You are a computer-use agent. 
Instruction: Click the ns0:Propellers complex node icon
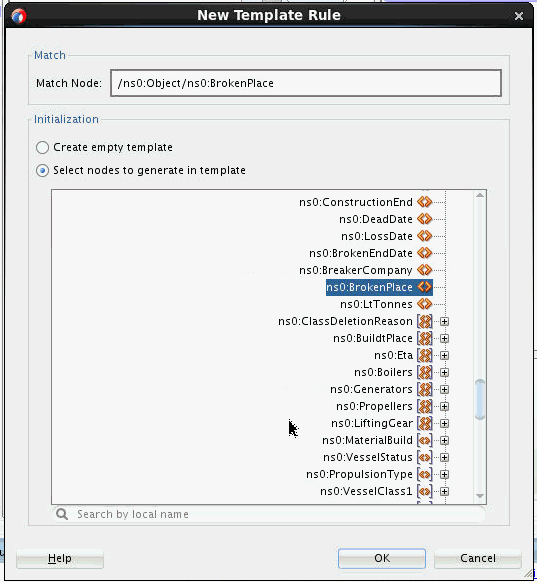coord(425,406)
